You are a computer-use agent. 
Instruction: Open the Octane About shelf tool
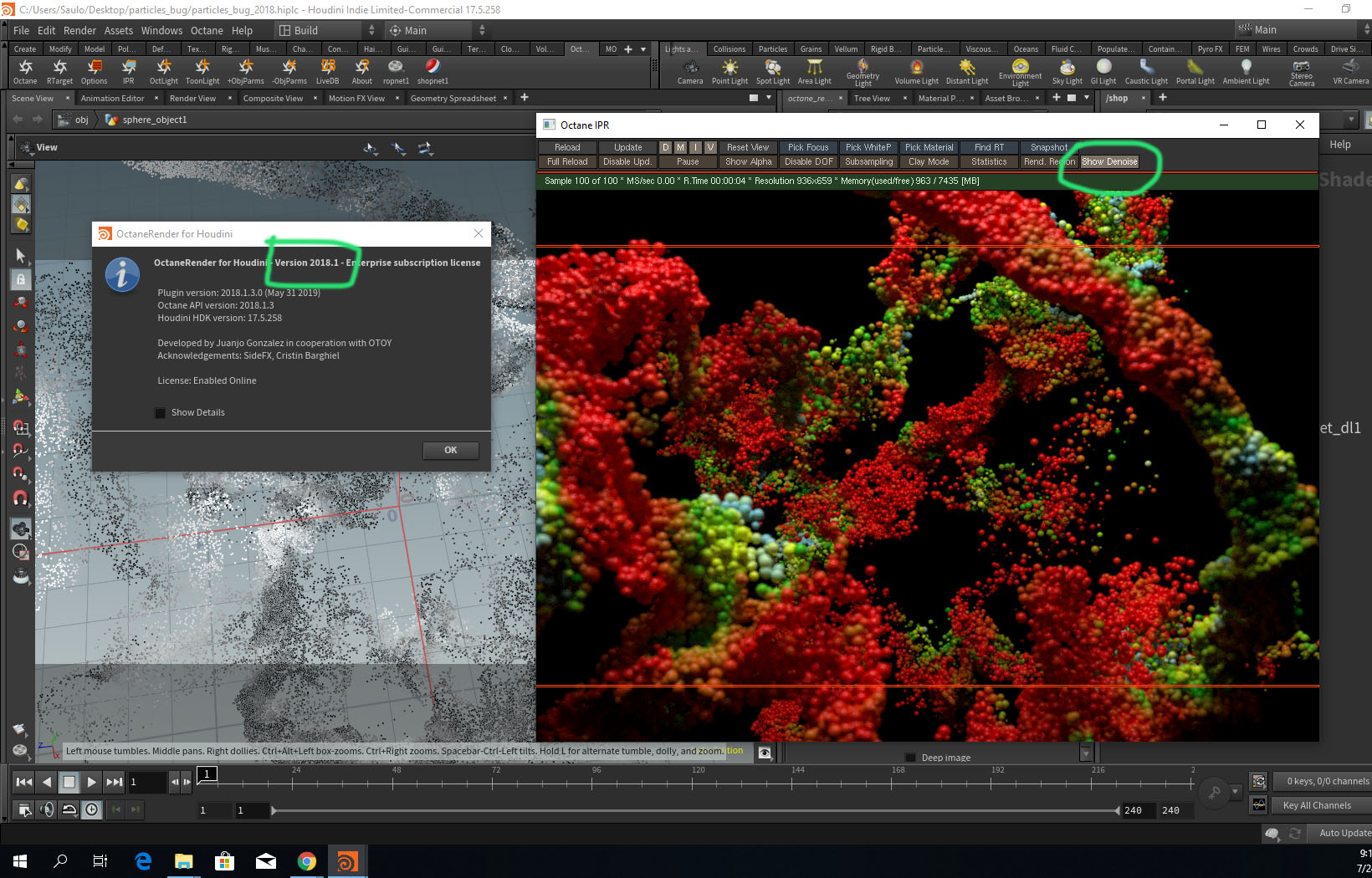point(362,71)
